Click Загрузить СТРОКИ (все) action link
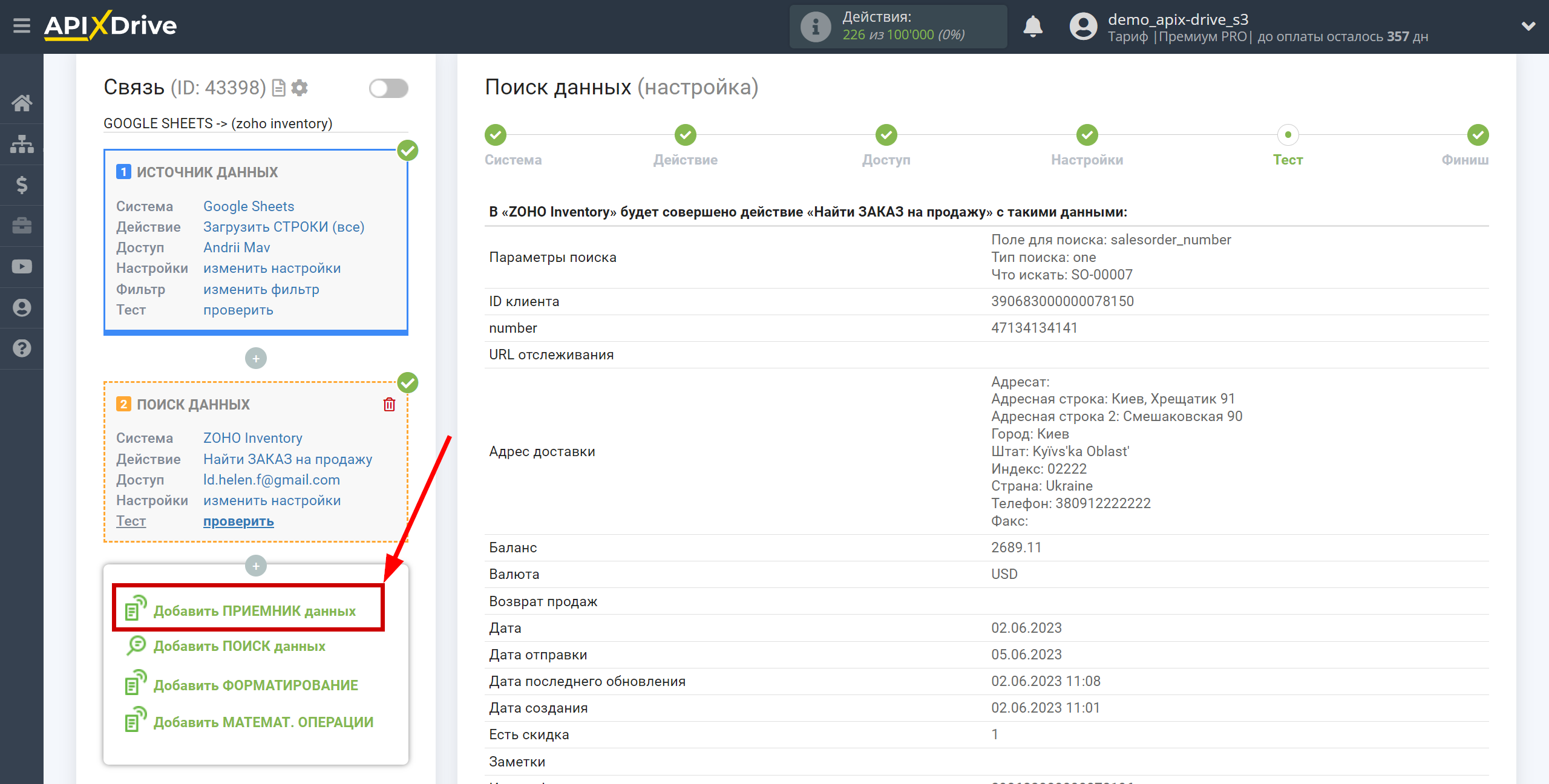This screenshot has width=1549, height=784. (x=284, y=227)
